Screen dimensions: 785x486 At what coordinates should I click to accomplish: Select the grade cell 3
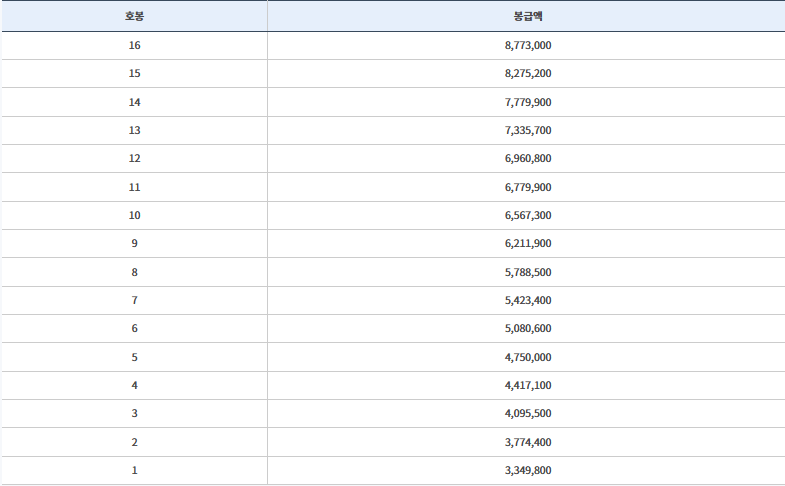pos(134,414)
